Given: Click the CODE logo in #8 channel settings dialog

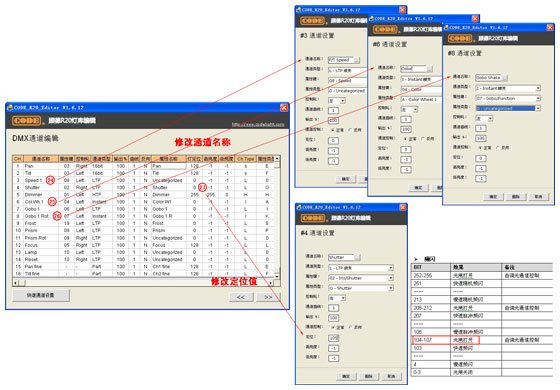Looking at the screenshot, I should (x=460, y=38).
